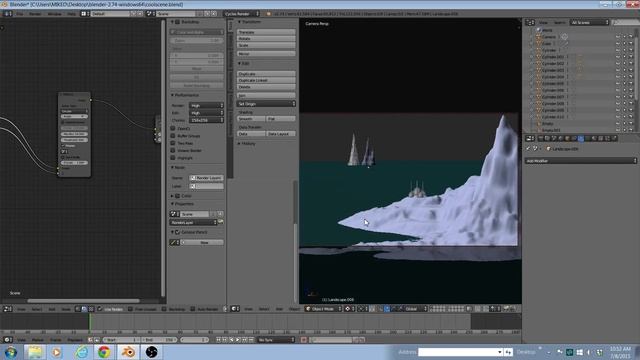The image size is (640, 360).
Task: Toggle the Buffer Groups checkbox
Action: point(173,136)
